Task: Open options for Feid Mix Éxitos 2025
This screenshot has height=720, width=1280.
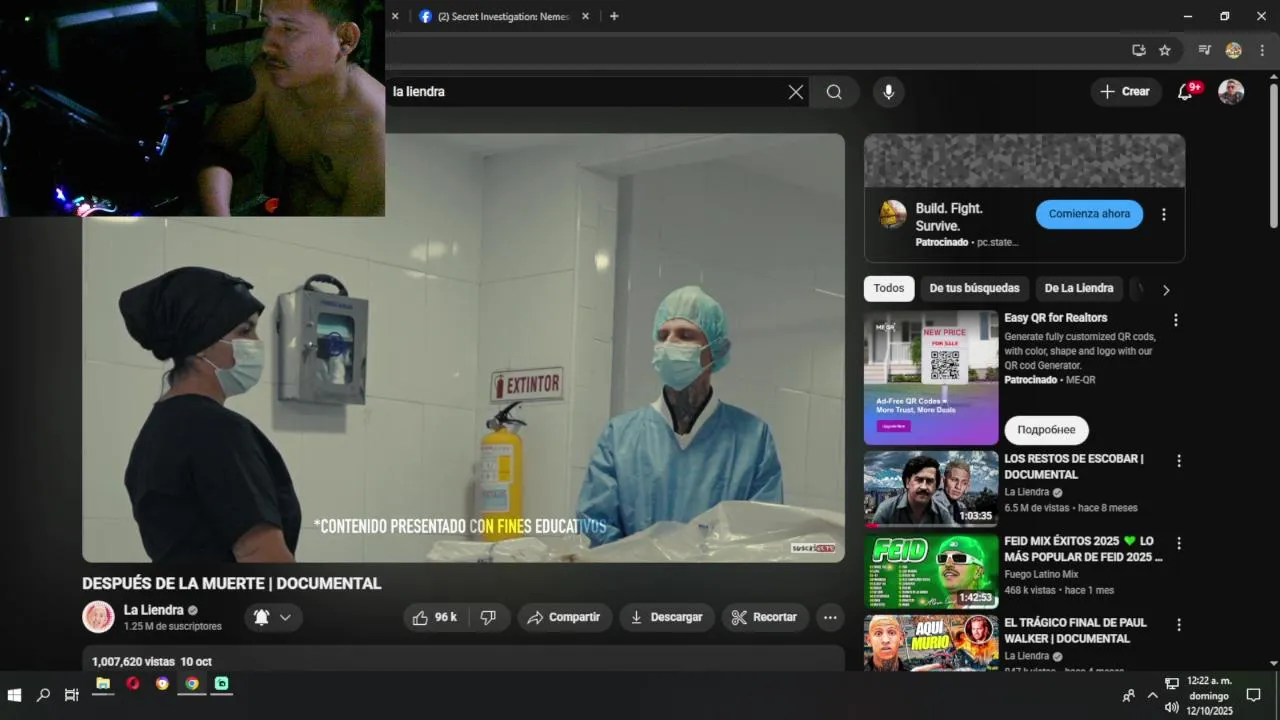Action: click(1179, 543)
